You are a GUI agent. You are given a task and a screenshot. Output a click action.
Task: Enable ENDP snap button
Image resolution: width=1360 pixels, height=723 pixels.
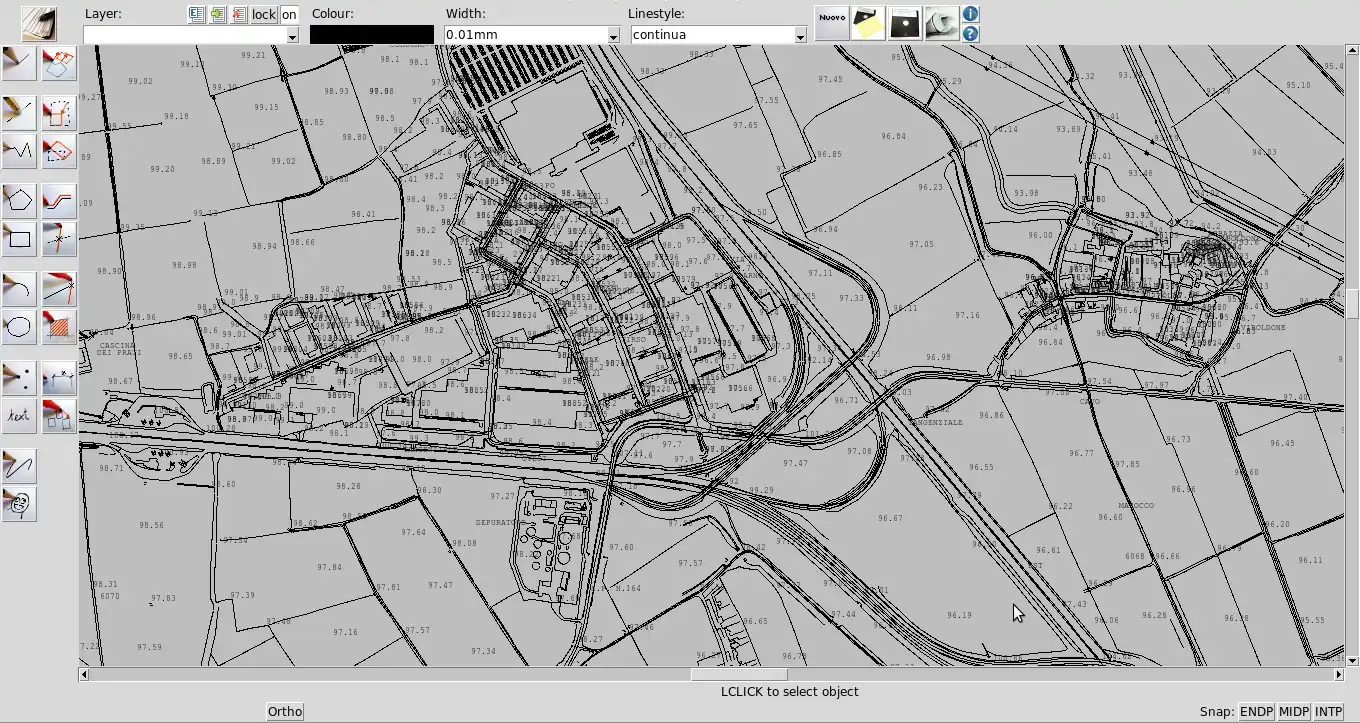[1256, 712]
